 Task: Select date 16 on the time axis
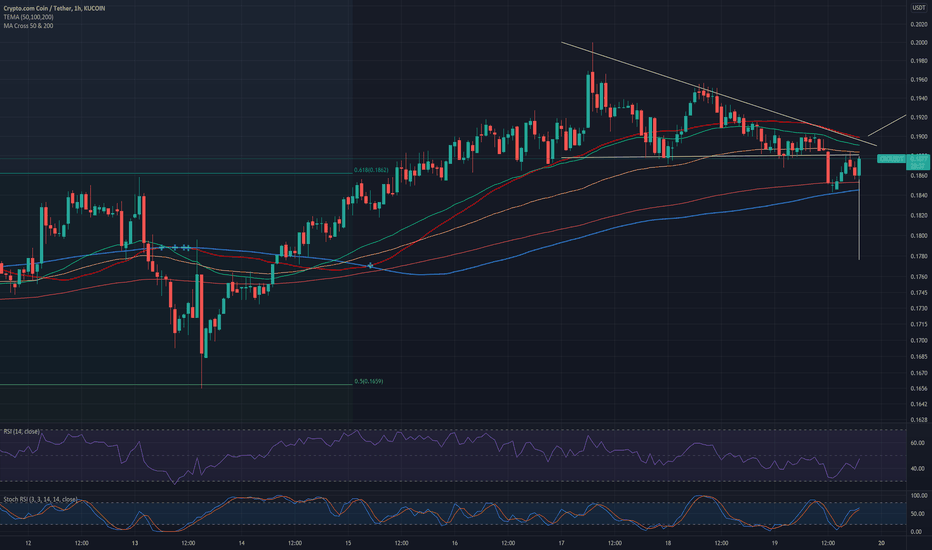tap(455, 543)
